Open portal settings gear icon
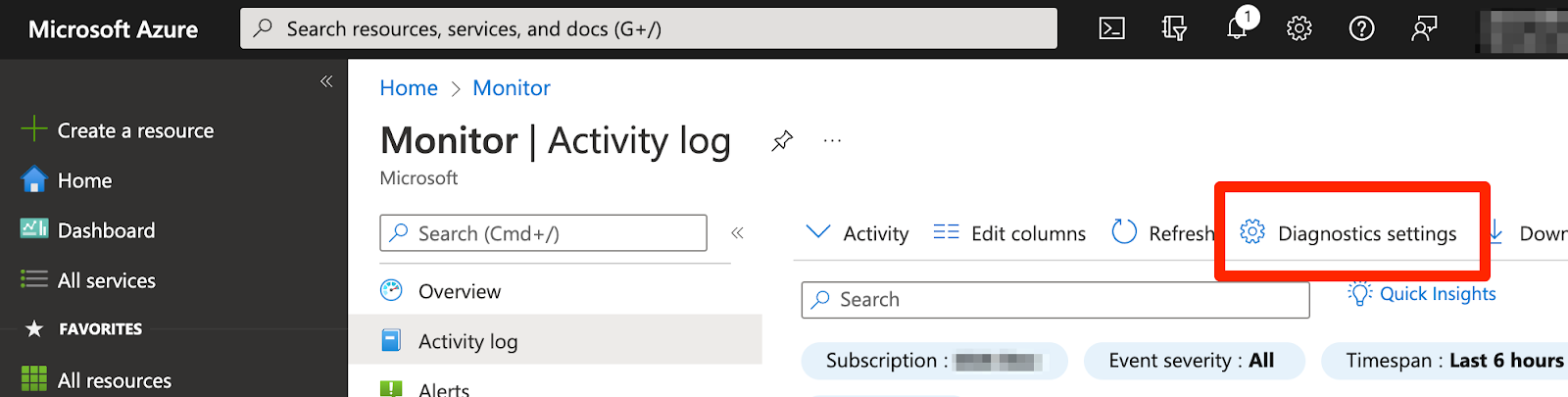This screenshot has height=397, width=1568. (1299, 28)
